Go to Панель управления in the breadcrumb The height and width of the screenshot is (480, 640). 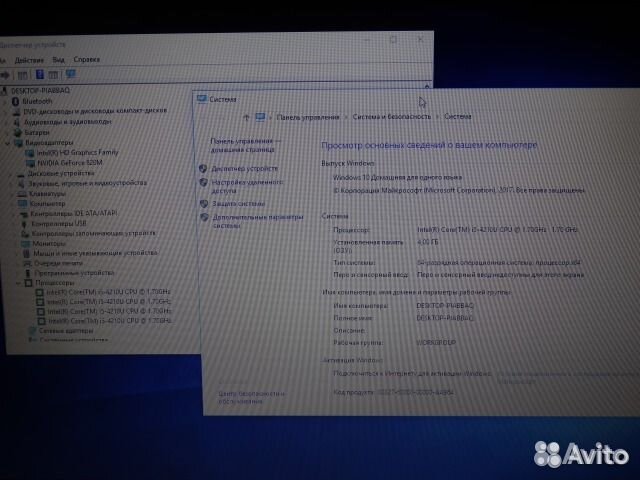click(308, 117)
